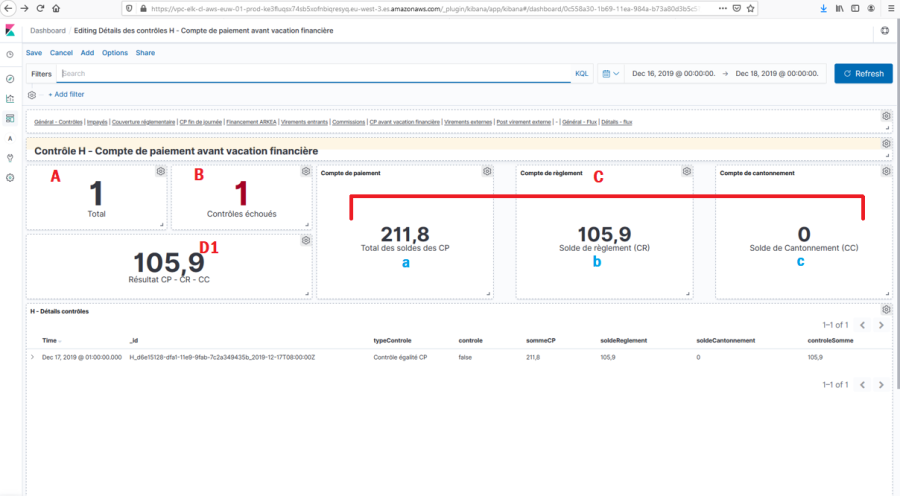Screen dimensions: 900x496
Task: Open gear menu on Contrôles échoués panel
Action: 305,172
